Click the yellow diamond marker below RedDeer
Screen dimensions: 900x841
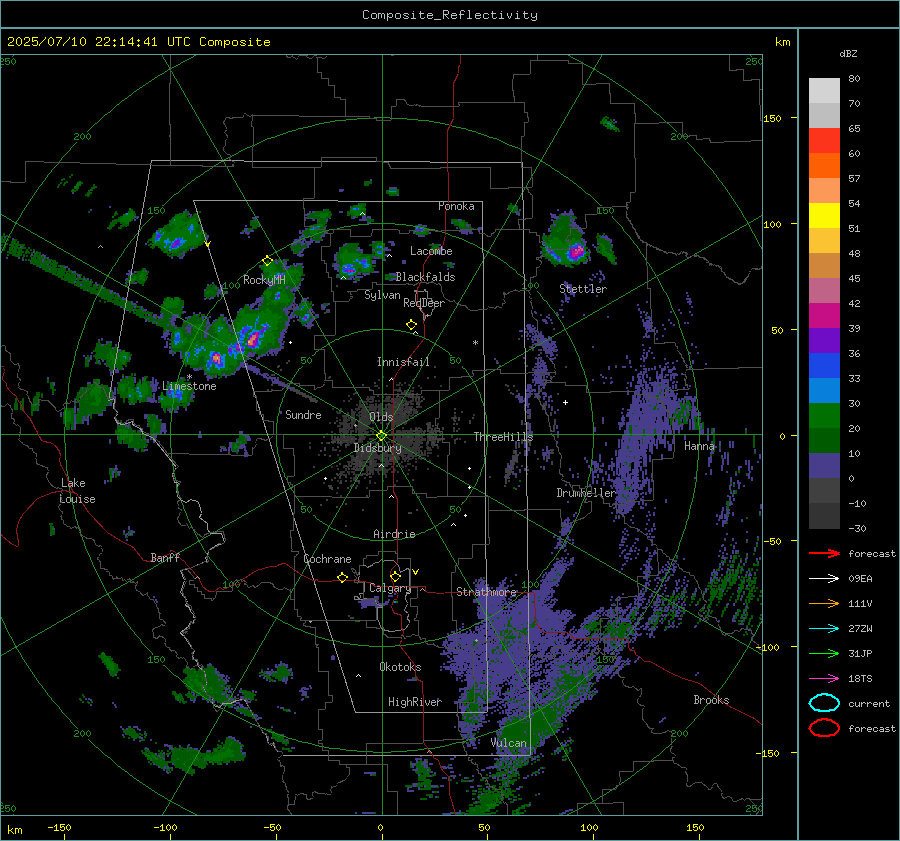click(411, 325)
